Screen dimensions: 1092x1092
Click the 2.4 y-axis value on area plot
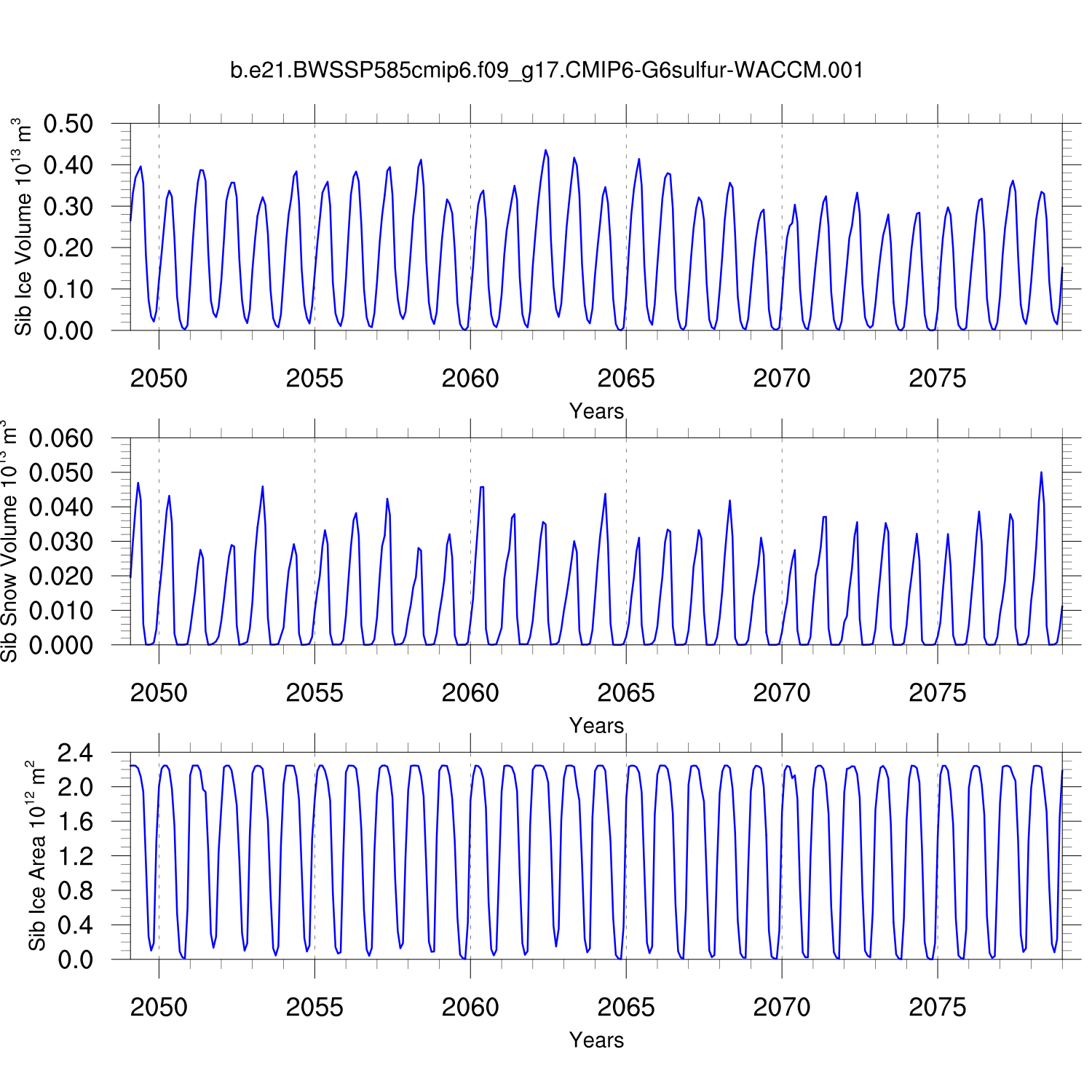[x=76, y=753]
